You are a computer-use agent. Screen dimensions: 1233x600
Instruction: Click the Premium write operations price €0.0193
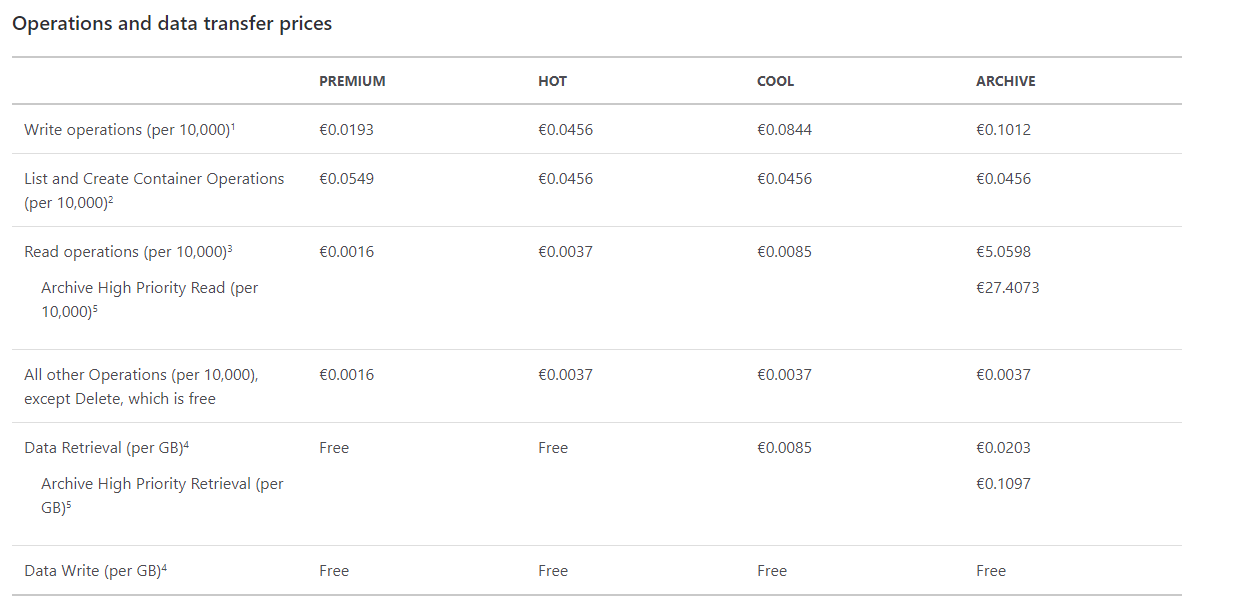coord(346,130)
